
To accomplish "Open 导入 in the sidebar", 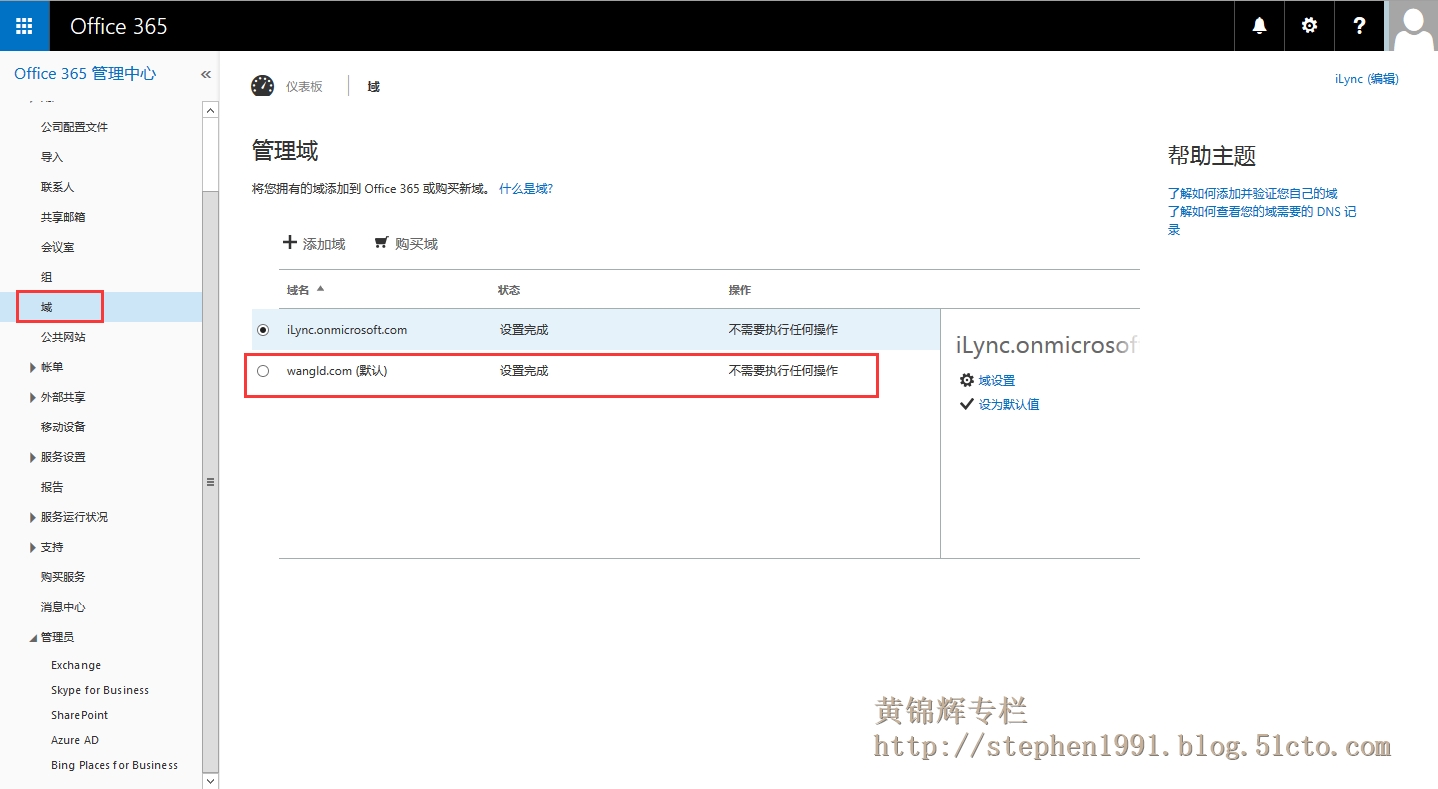I will pyautogui.click(x=52, y=157).
